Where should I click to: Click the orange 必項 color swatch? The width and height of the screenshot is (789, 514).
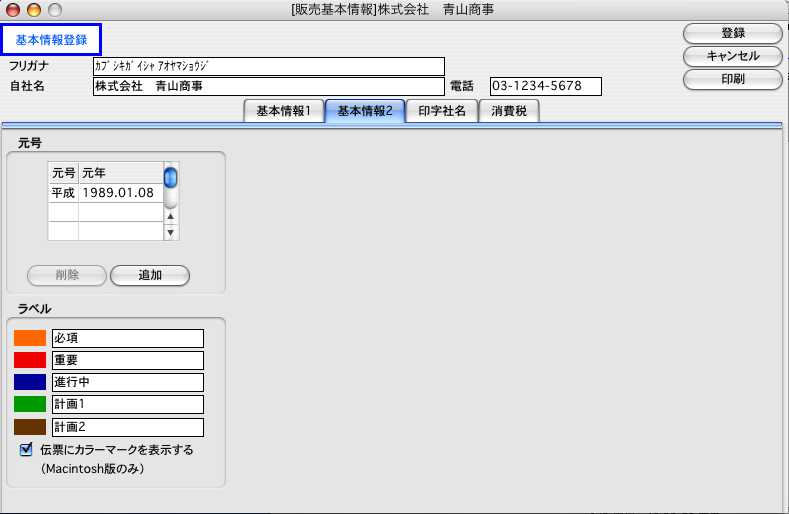[30, 338]
